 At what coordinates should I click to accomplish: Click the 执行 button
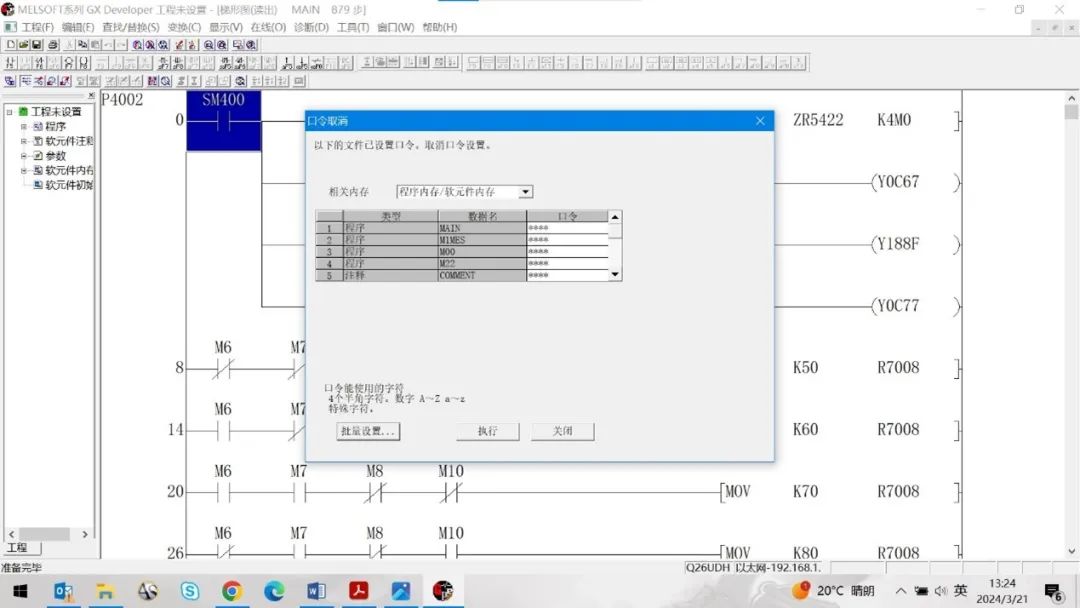coord(487,432)
